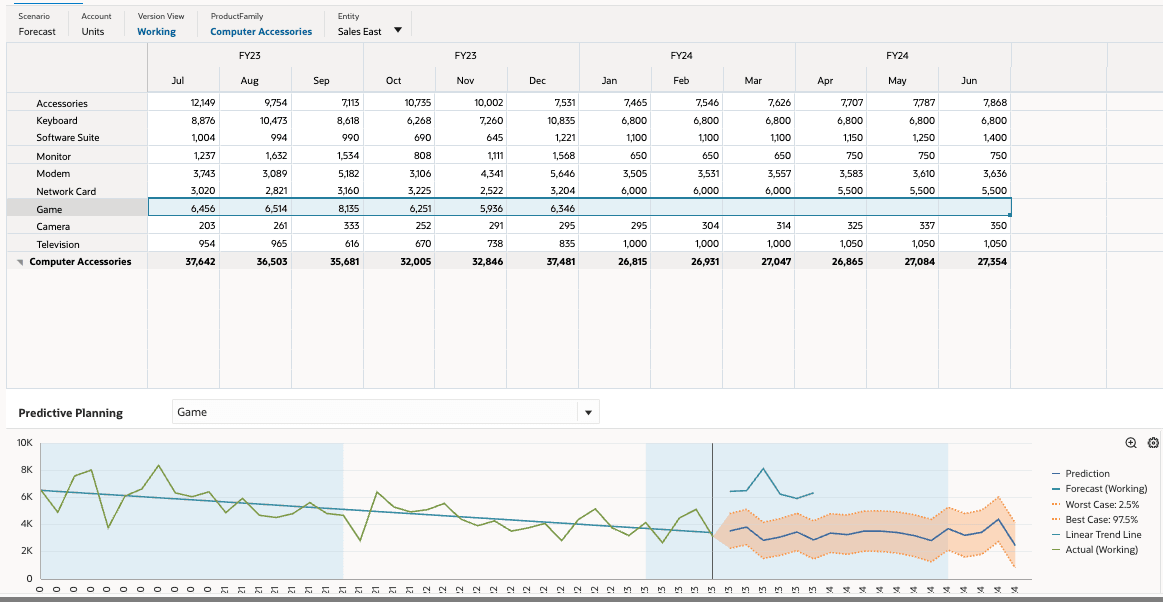Zoom into the prediction chart
This screenshot has height=602, width=1163.
1130,442
